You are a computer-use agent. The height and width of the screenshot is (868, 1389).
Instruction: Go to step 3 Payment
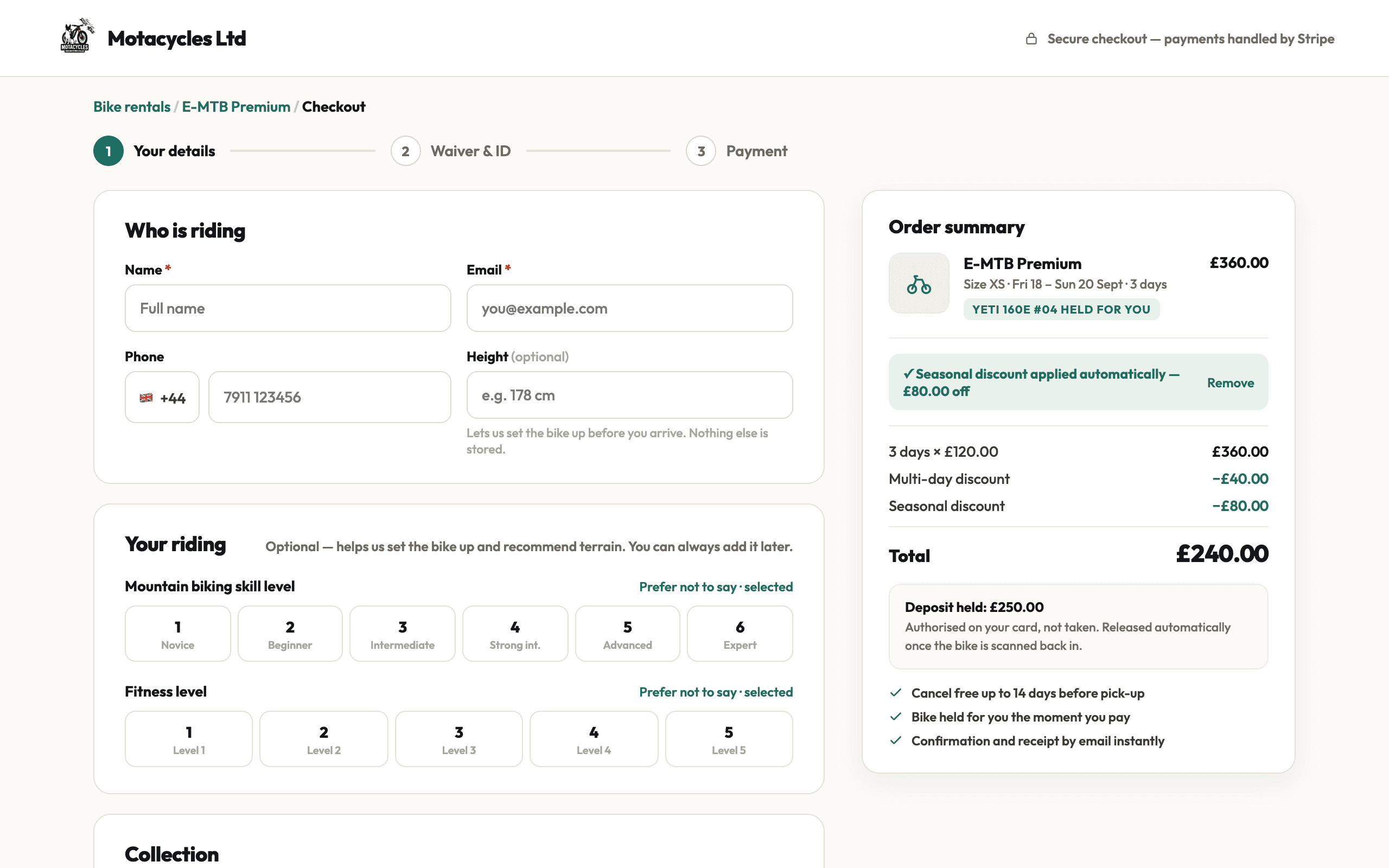736,151
